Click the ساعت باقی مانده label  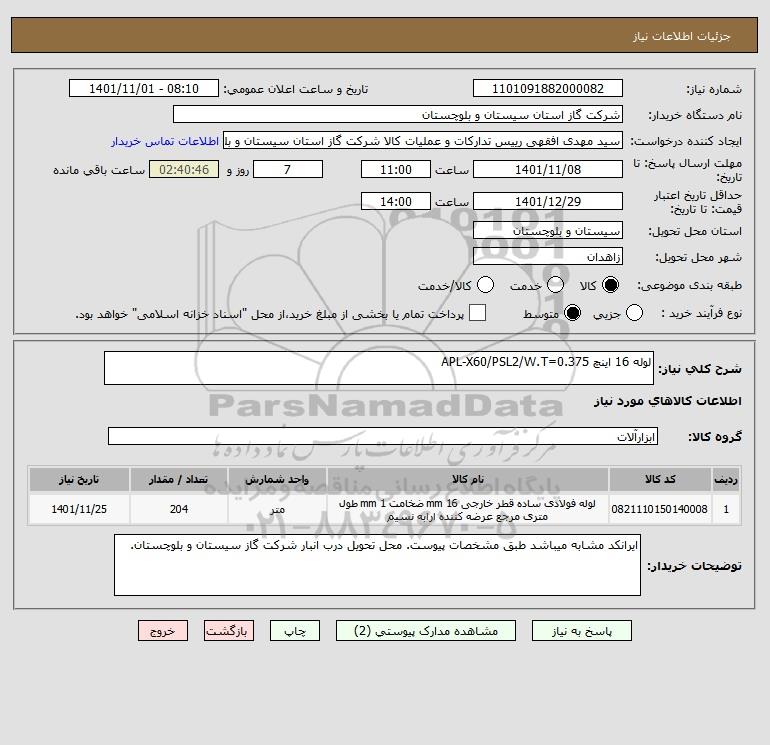(x=99, y=170)
